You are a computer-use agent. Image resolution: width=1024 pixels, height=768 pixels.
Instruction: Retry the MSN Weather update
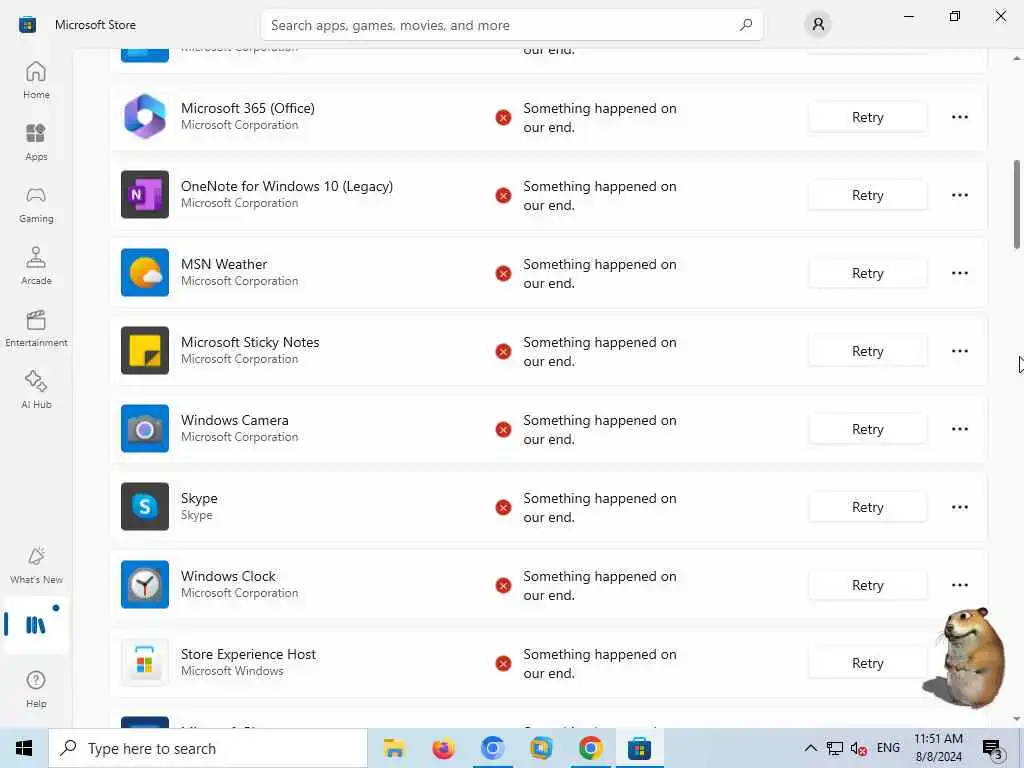[x=867, y=273]
